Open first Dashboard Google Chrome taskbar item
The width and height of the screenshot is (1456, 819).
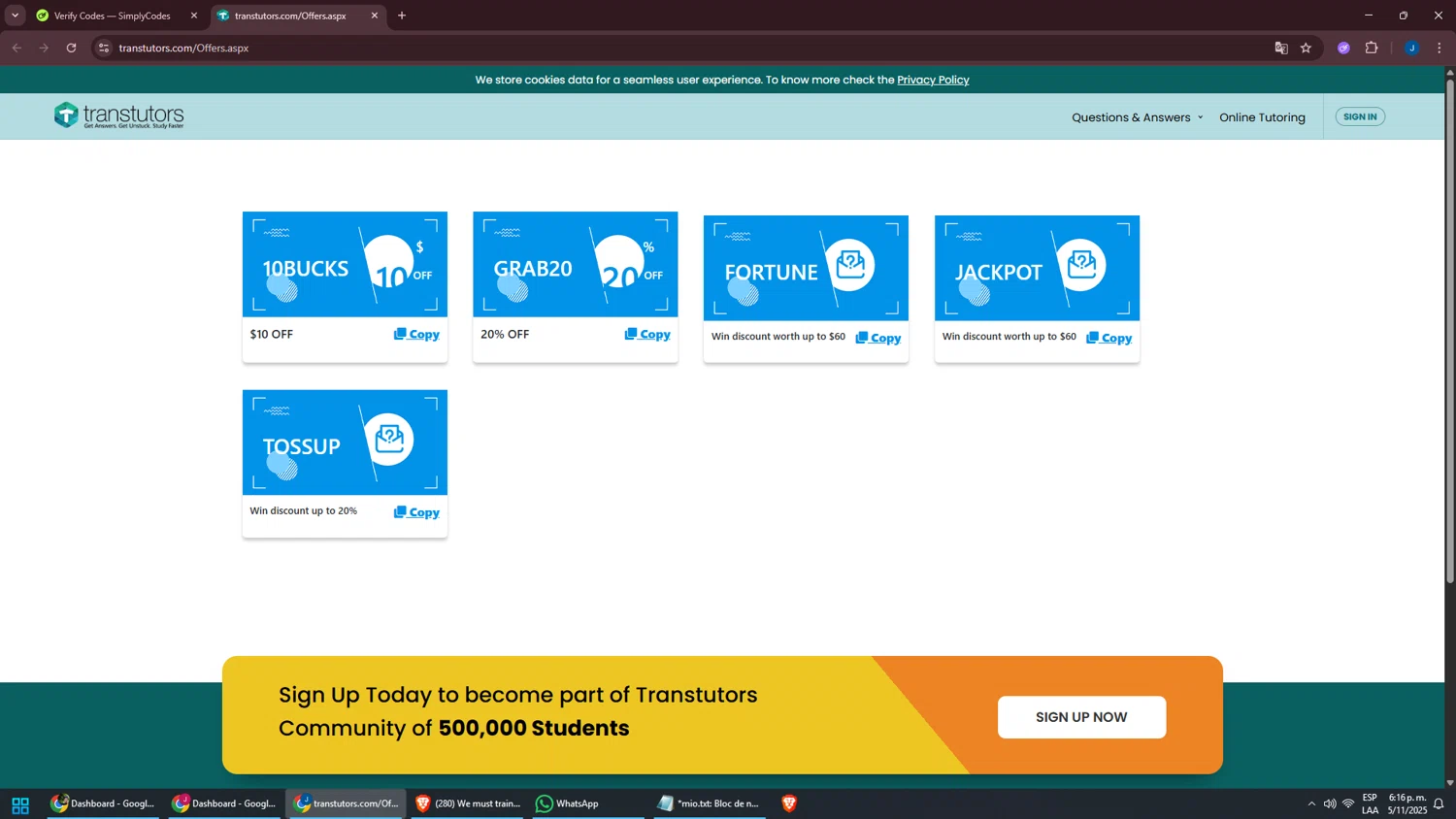coord(103,803)
